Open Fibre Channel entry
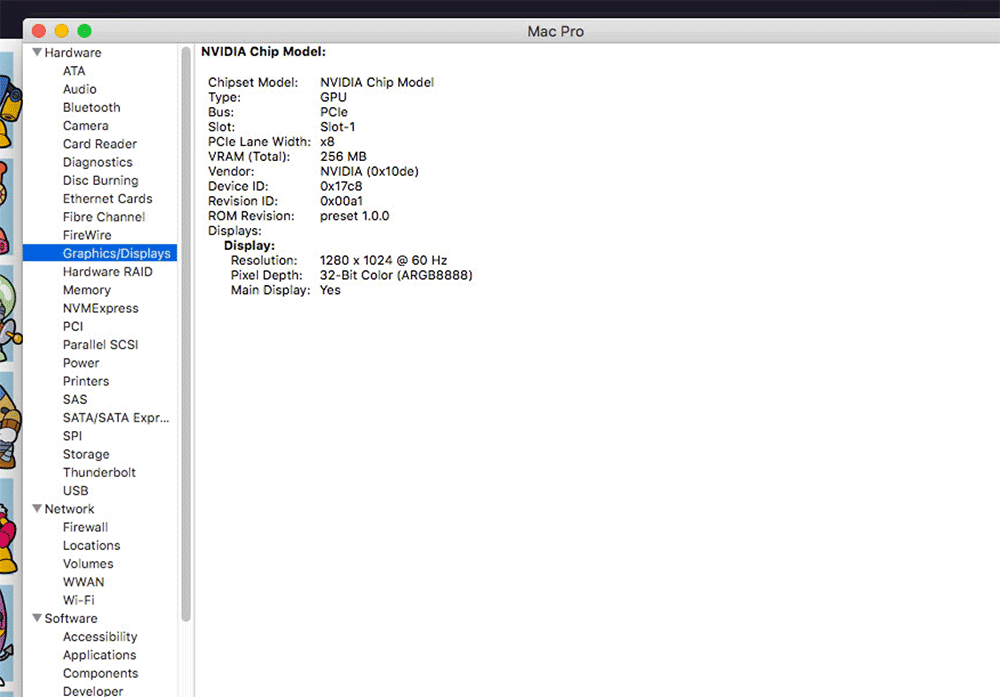Viewport: 1000px width, 697px height. 103,217
